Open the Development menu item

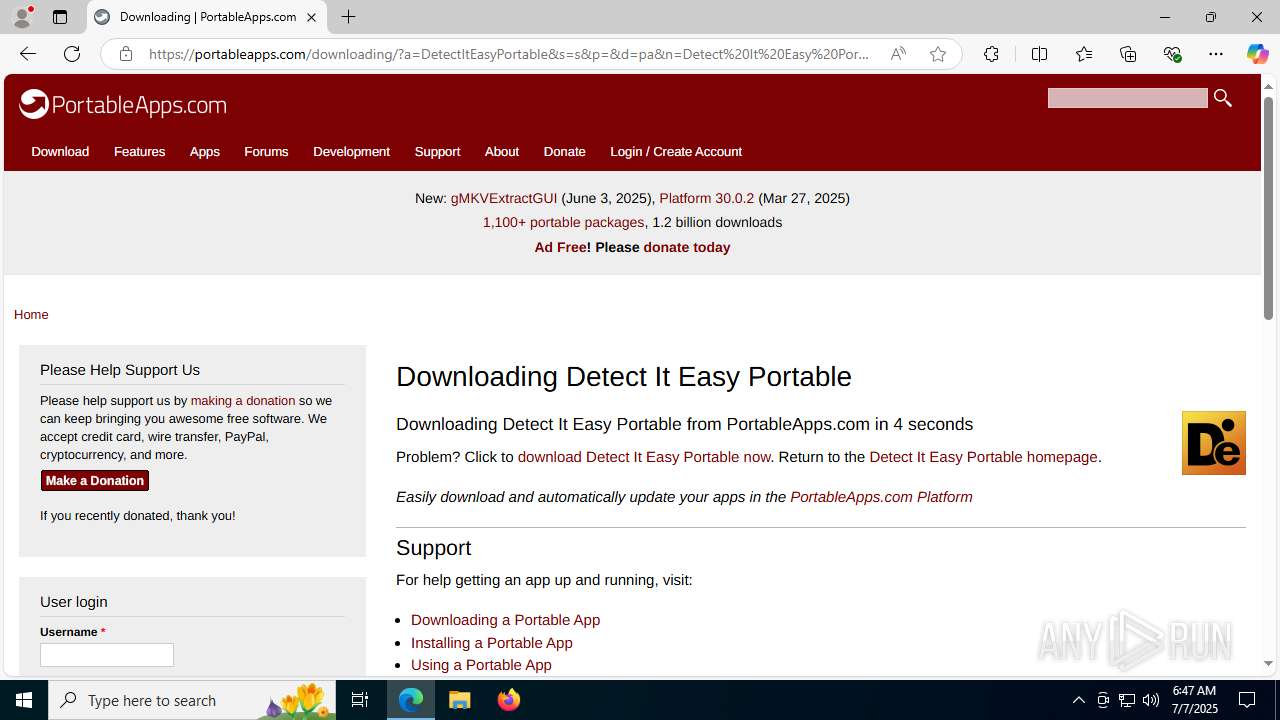351,152
